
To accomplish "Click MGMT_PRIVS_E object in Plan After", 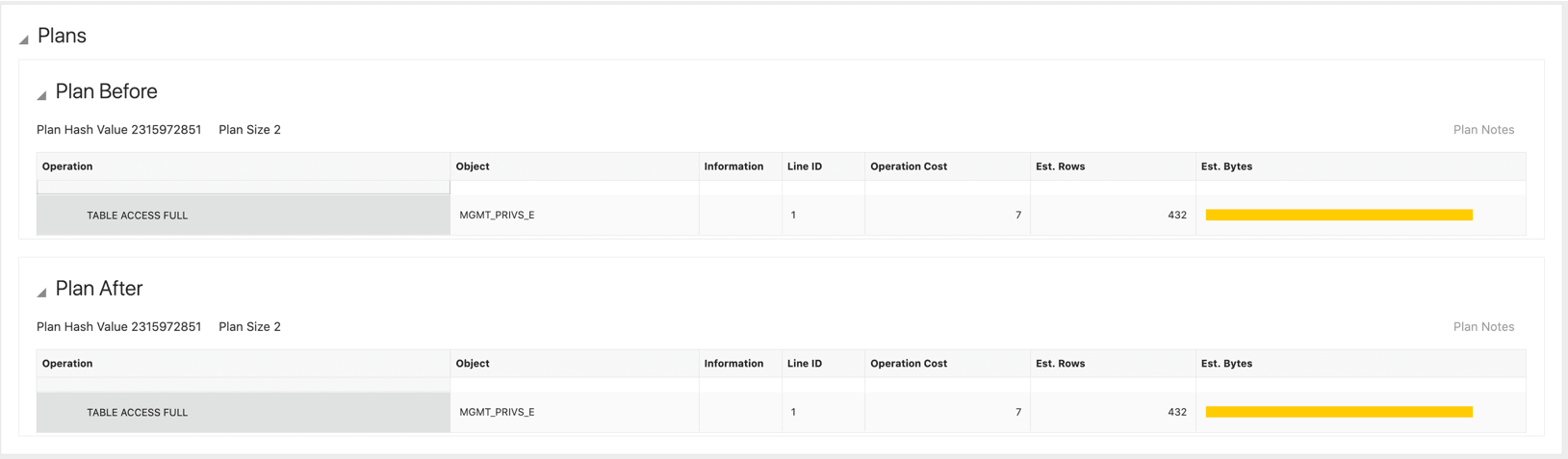I will pyautogui.click(x=497, y=413).
